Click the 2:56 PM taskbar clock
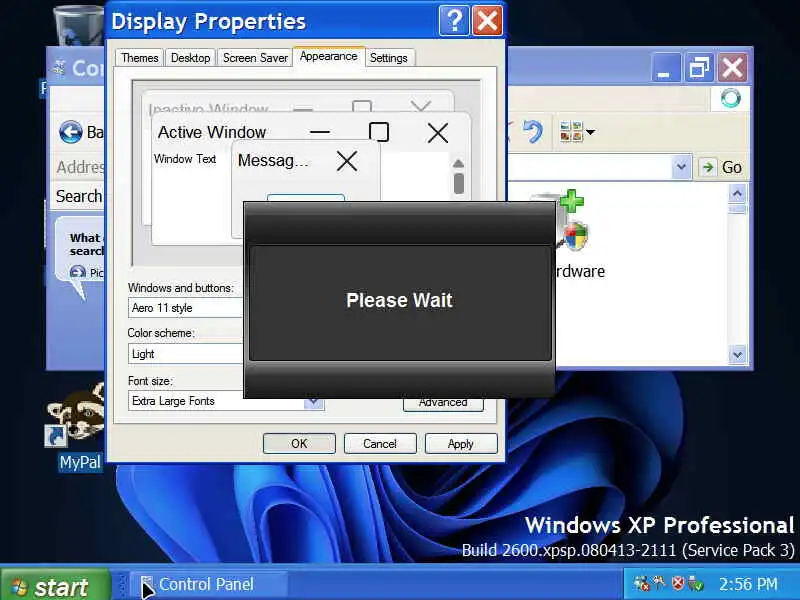The height and width of the screenshot is (600, 800). coord(748,584)
